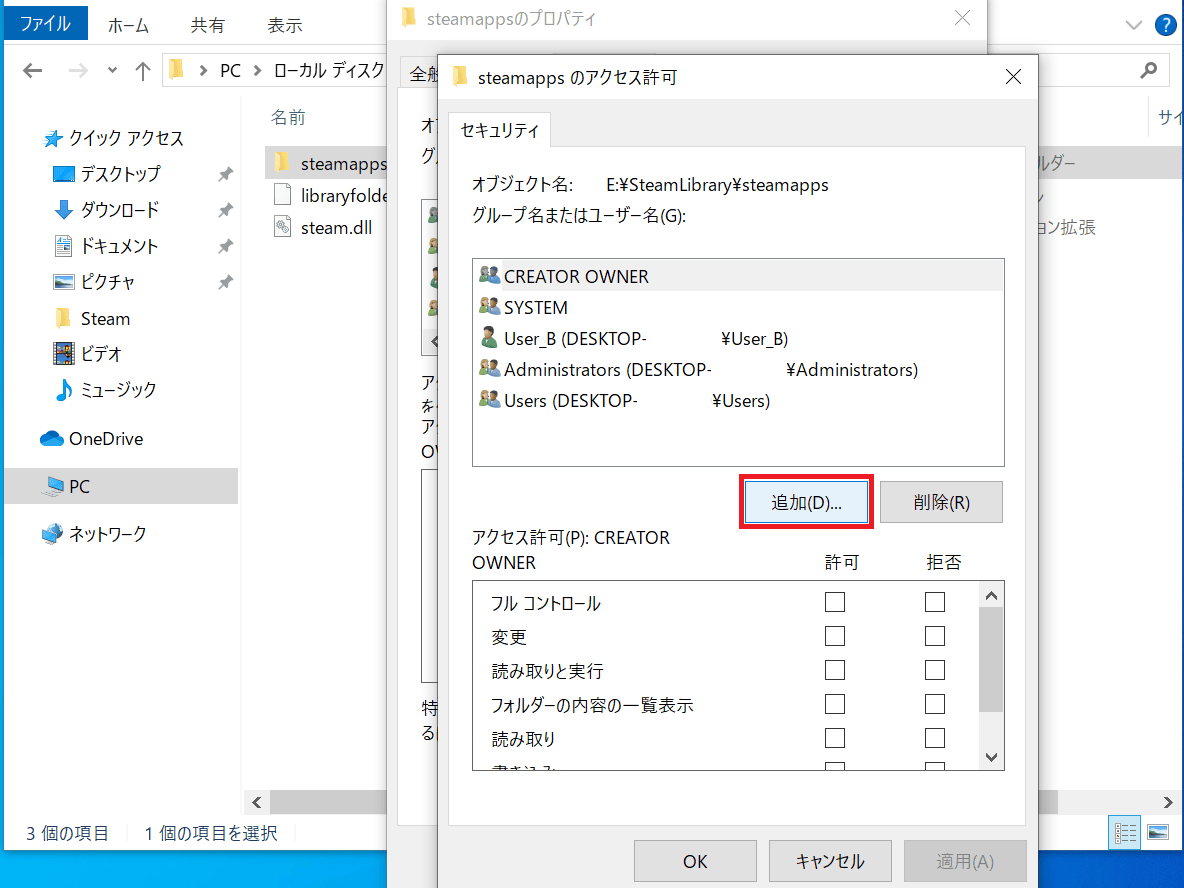Click ローカル ディスク in the address breadcrumb

tap(329, 71)
